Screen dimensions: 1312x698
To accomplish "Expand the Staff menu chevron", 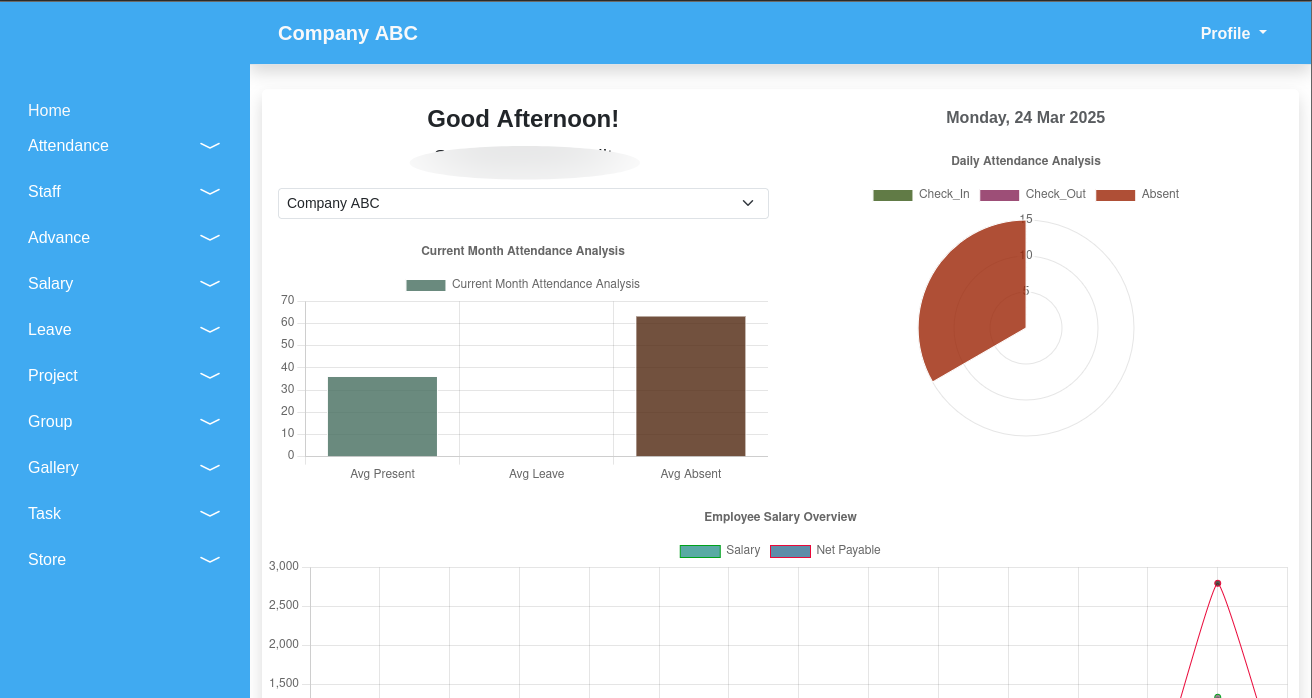I will pos(210,192).
